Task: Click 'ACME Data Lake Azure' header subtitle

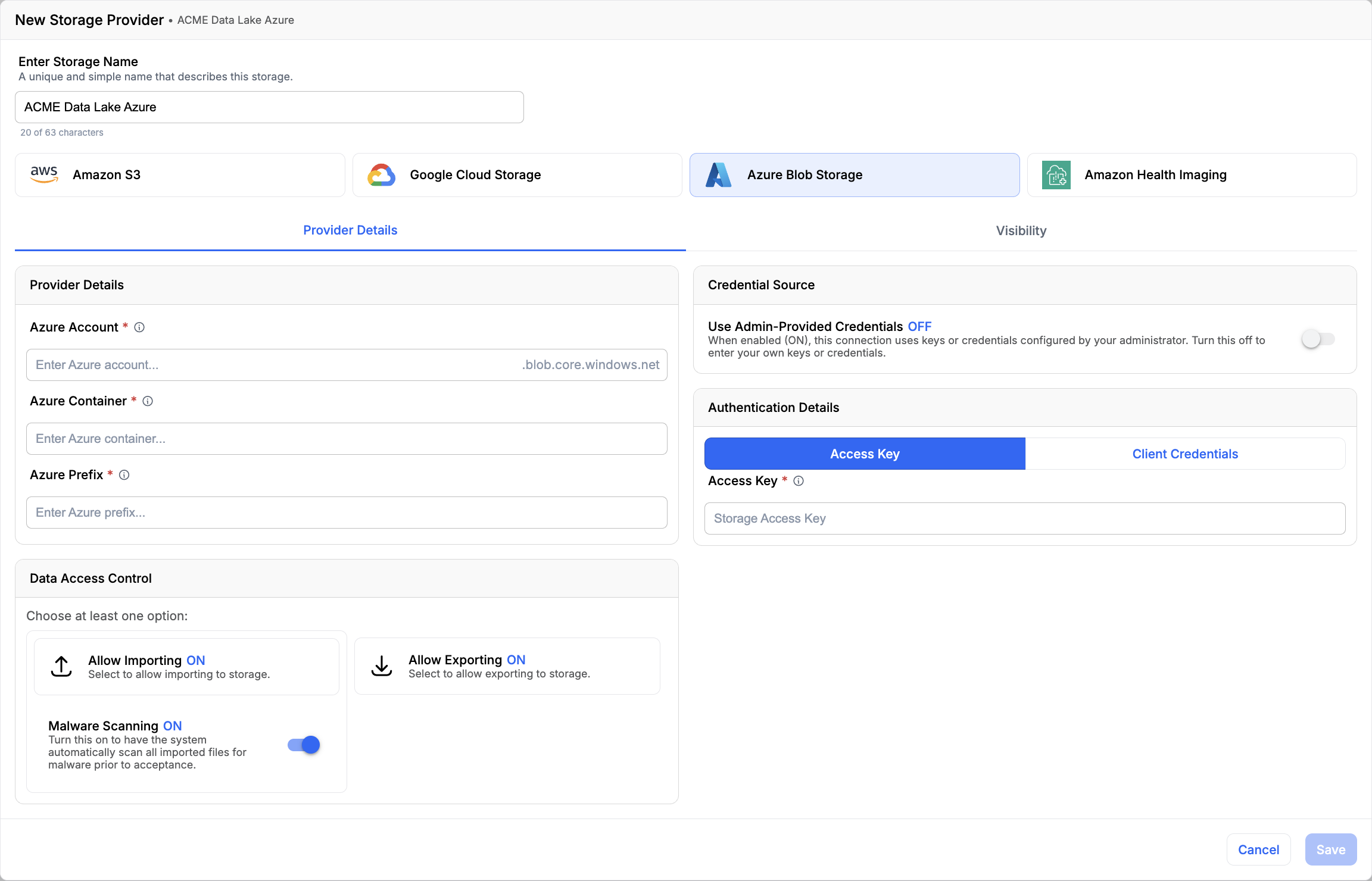Action: 236,20
